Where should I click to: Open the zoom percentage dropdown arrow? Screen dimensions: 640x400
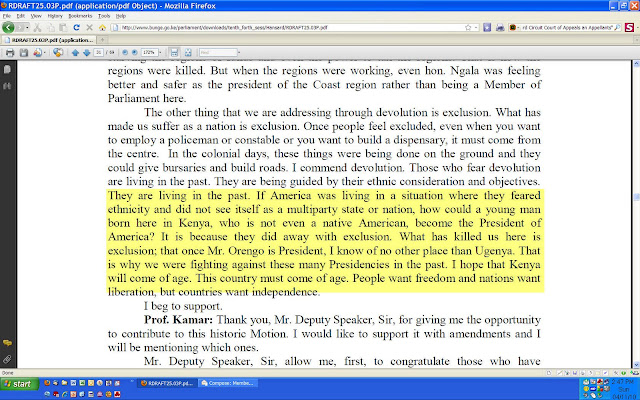pyautogui.click(x=160, y=53)
